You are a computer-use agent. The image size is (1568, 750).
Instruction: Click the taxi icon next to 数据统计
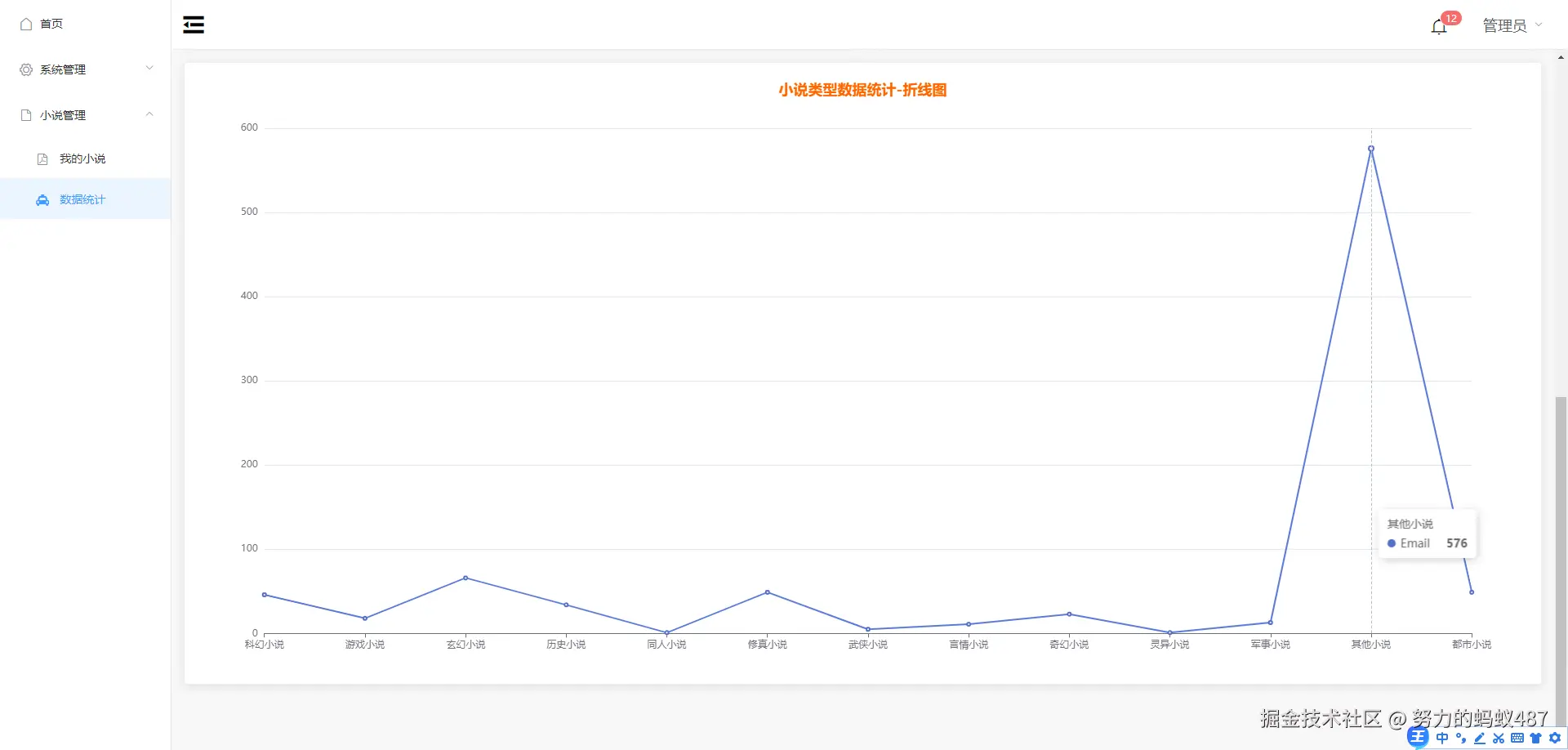pos(42,199)
